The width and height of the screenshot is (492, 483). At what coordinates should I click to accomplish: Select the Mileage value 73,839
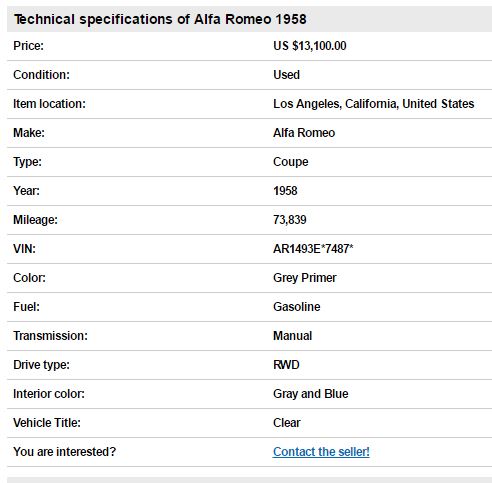[x=290, y=220]
